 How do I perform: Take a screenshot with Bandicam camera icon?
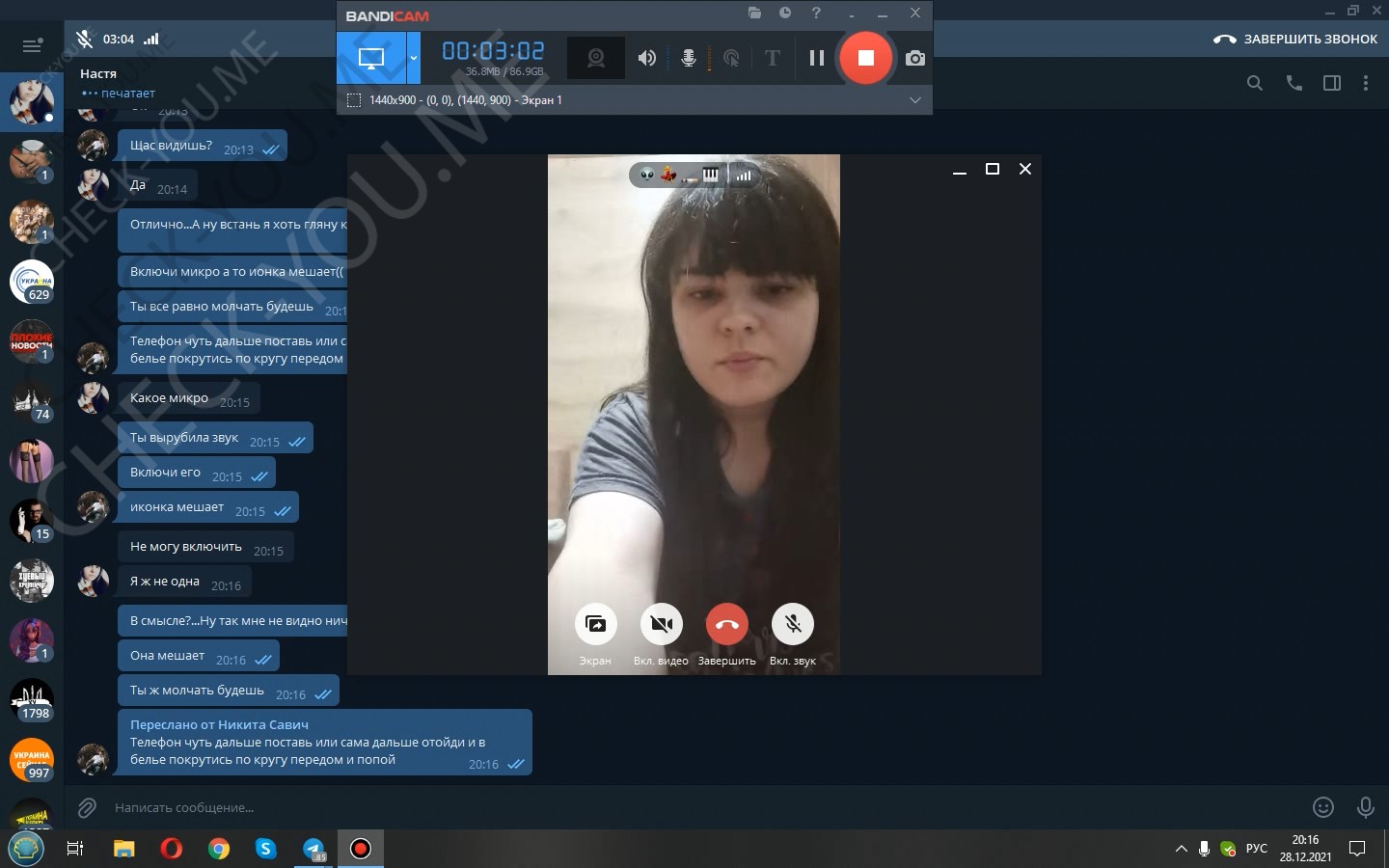pos(915,58)
